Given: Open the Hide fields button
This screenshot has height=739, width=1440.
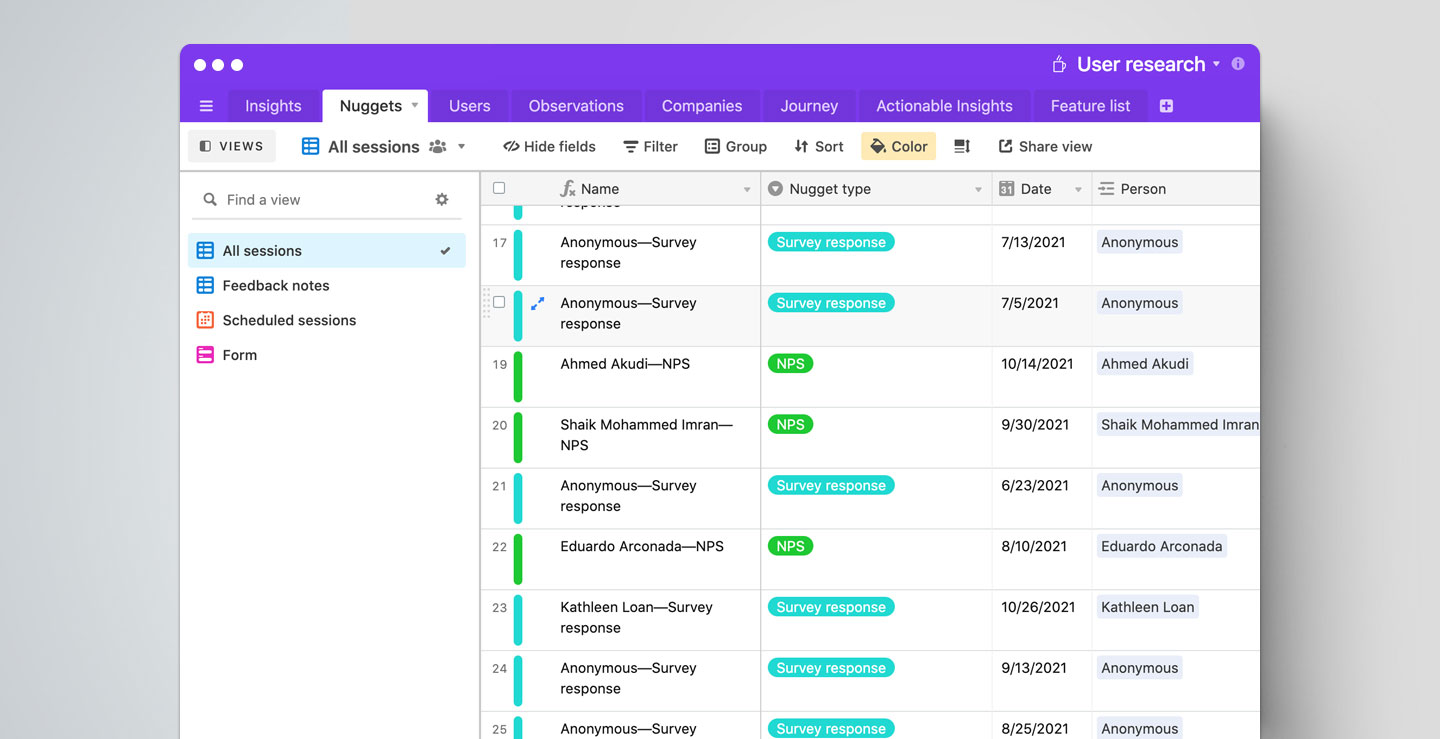Looking at the screenshot, I should pos(549,146).
